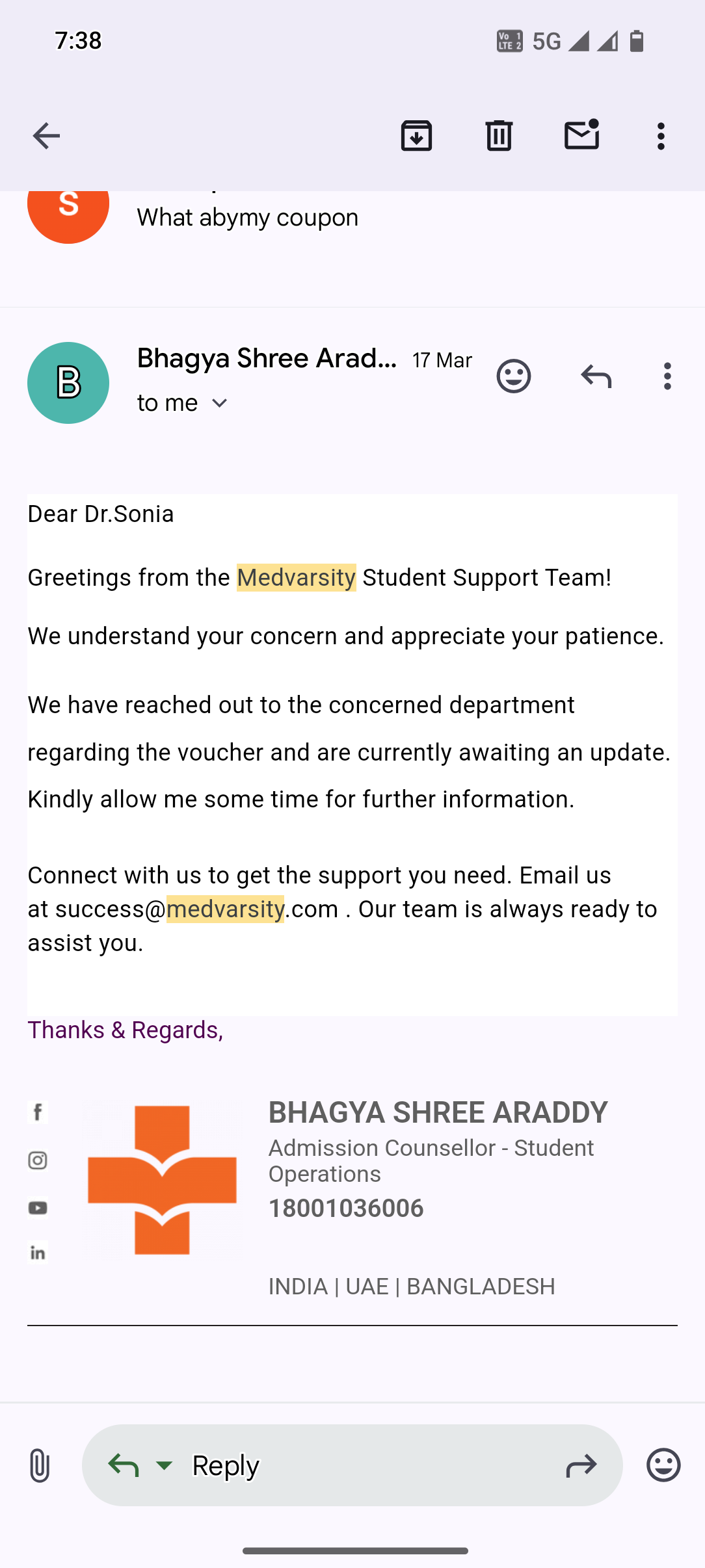Open emoji picker at bottom right
This screenshot has width=705, height=1568.
click(x=663, y=1465)
